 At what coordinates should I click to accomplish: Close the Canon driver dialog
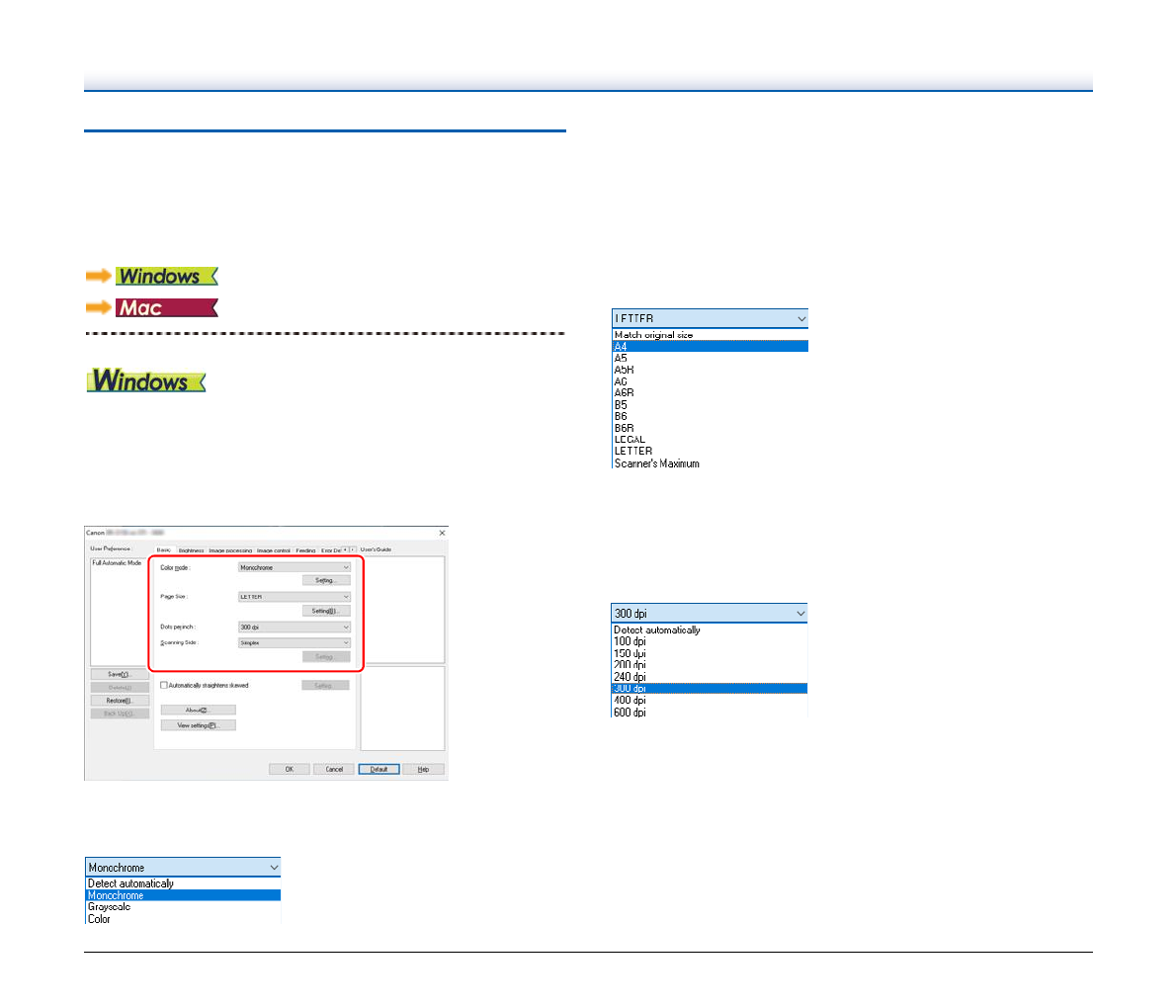441,534
